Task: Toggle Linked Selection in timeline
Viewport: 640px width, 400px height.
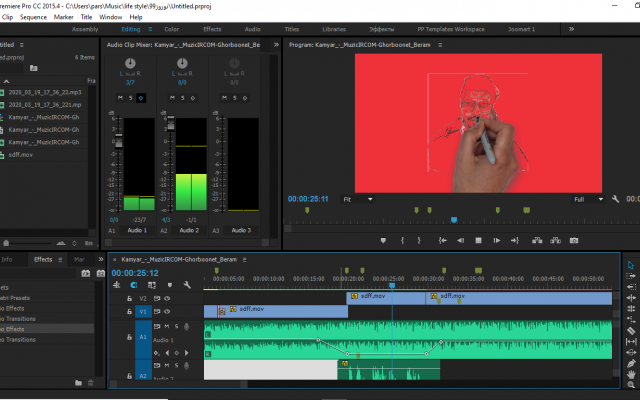Action: [152, 285]
